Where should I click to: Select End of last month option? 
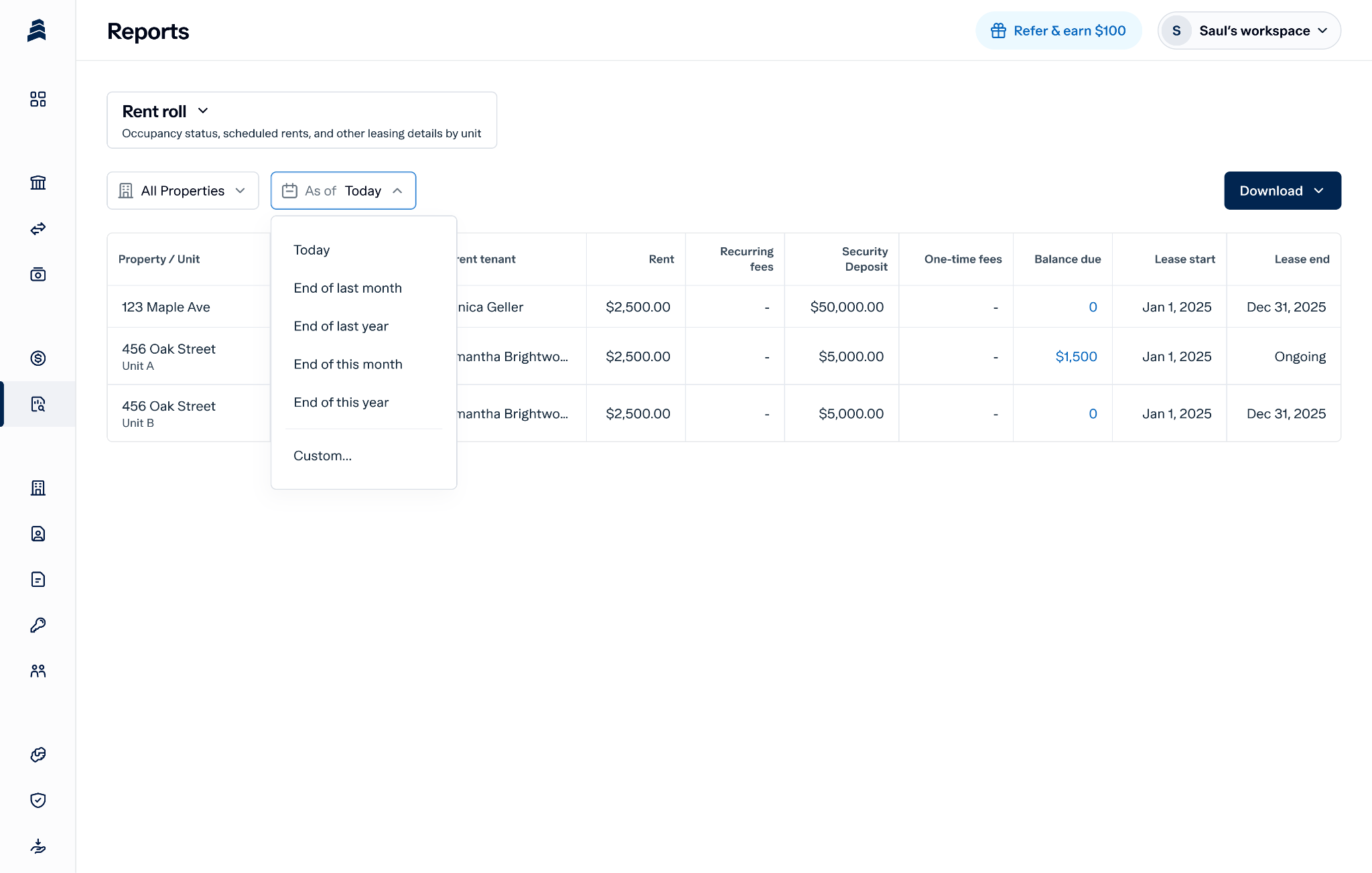click(348, 288)
